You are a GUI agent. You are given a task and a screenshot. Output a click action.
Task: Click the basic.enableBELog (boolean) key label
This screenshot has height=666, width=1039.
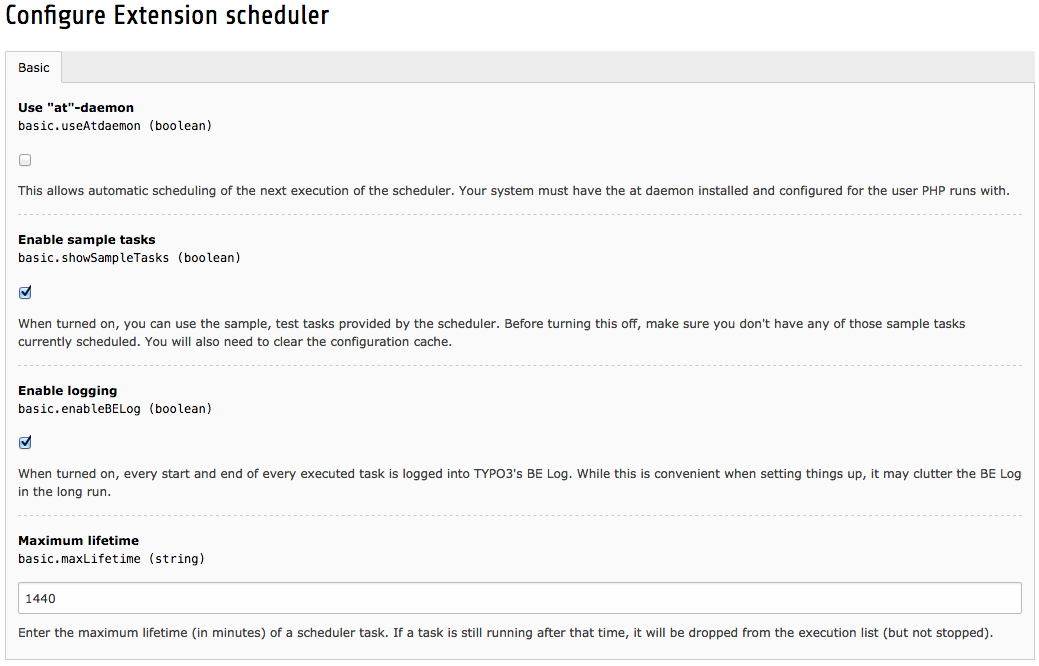tap(115, 409)
